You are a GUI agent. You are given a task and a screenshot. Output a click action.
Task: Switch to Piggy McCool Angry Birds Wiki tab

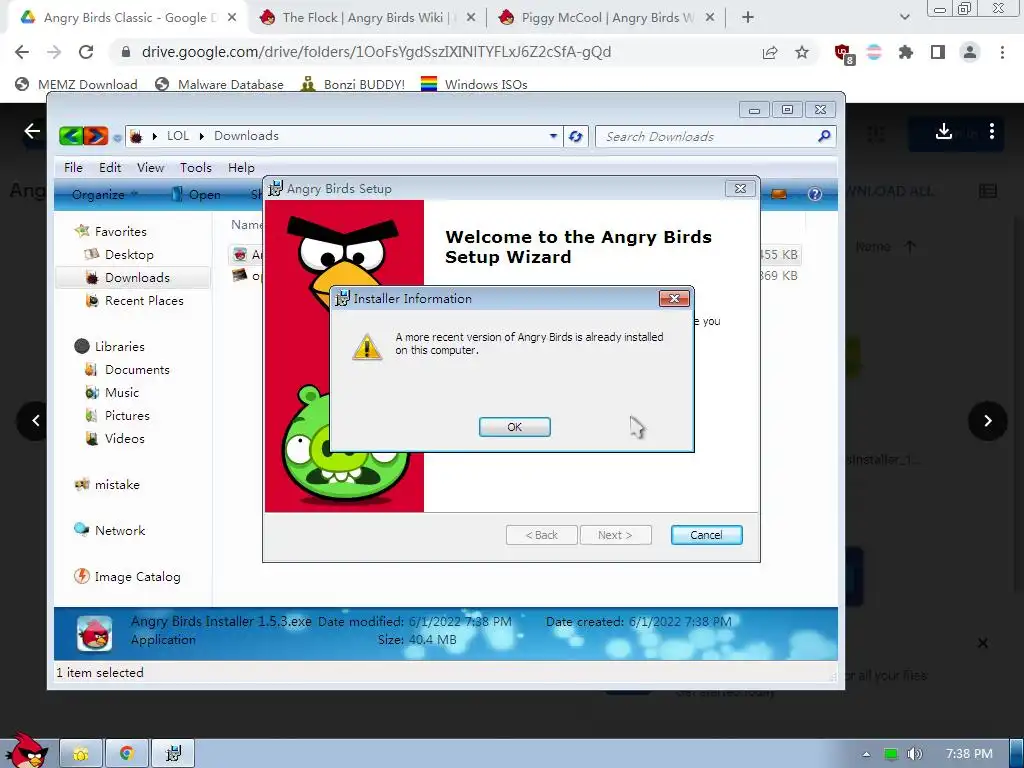607,18
